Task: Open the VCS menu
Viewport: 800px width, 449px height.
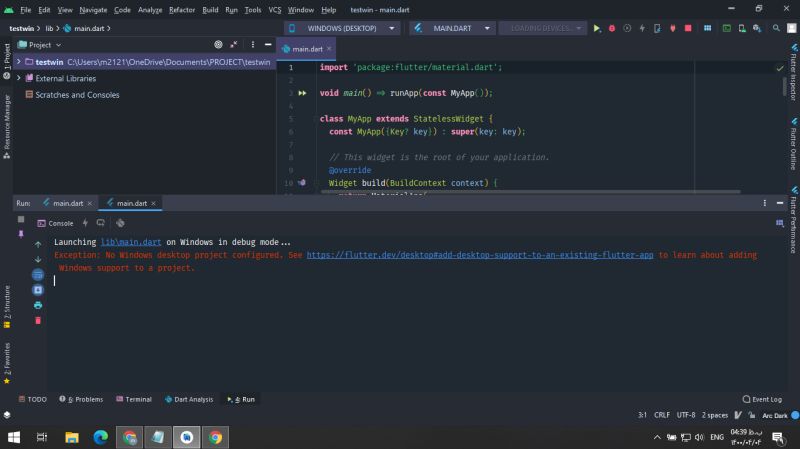Action: [x=275, y=10]
